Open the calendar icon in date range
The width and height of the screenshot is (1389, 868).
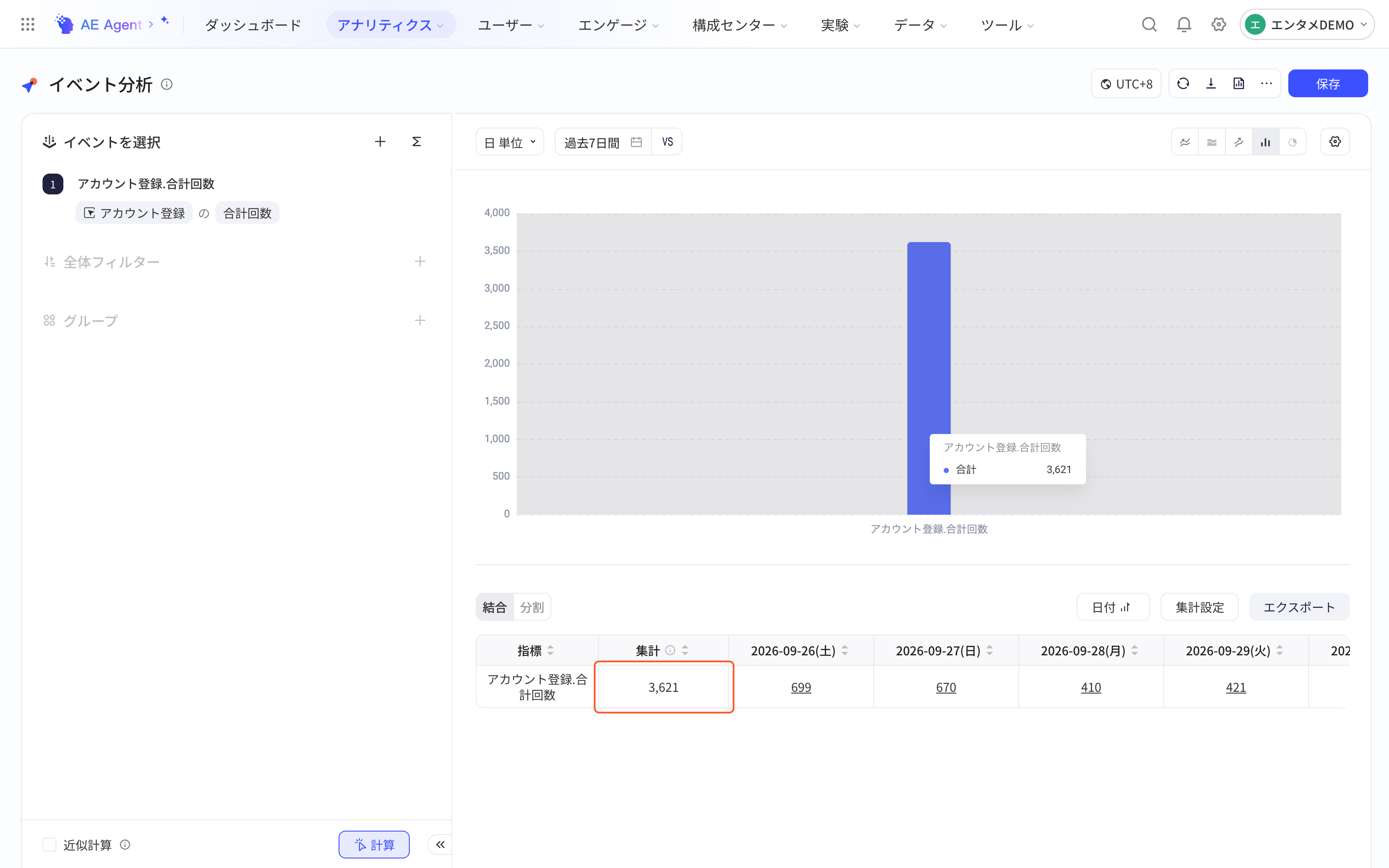tap(636, 142)
